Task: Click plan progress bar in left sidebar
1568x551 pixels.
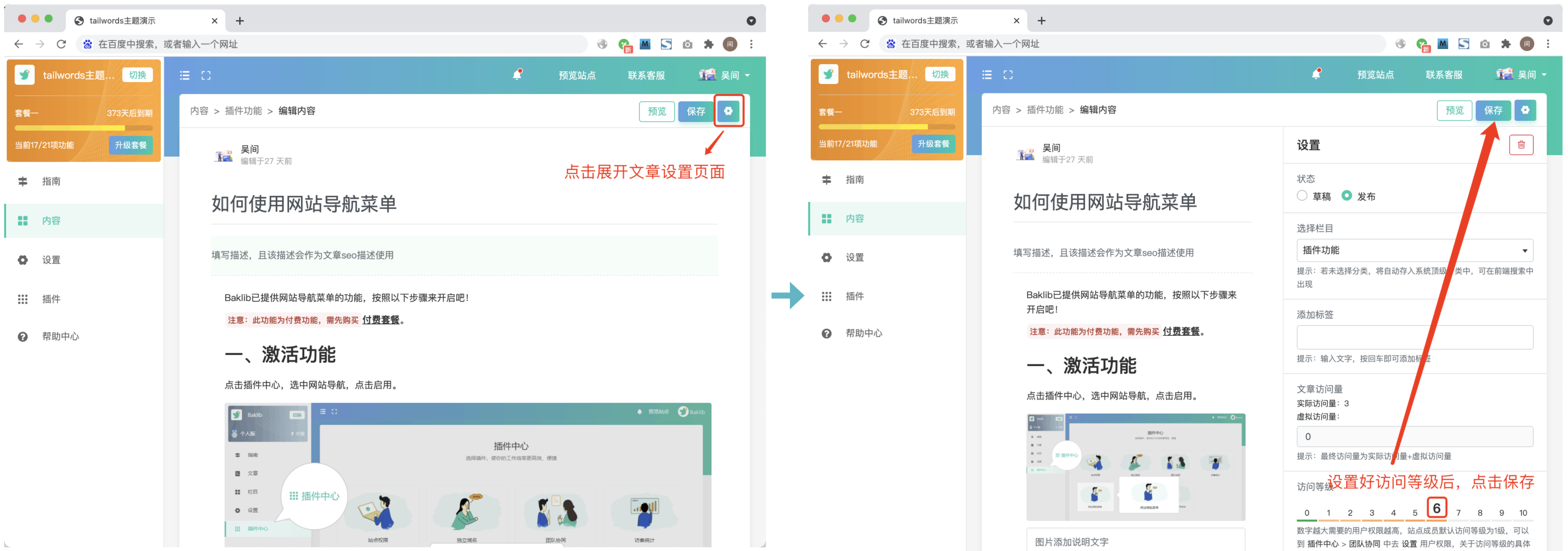Action: pyautogui.click(x=84, y=128)
